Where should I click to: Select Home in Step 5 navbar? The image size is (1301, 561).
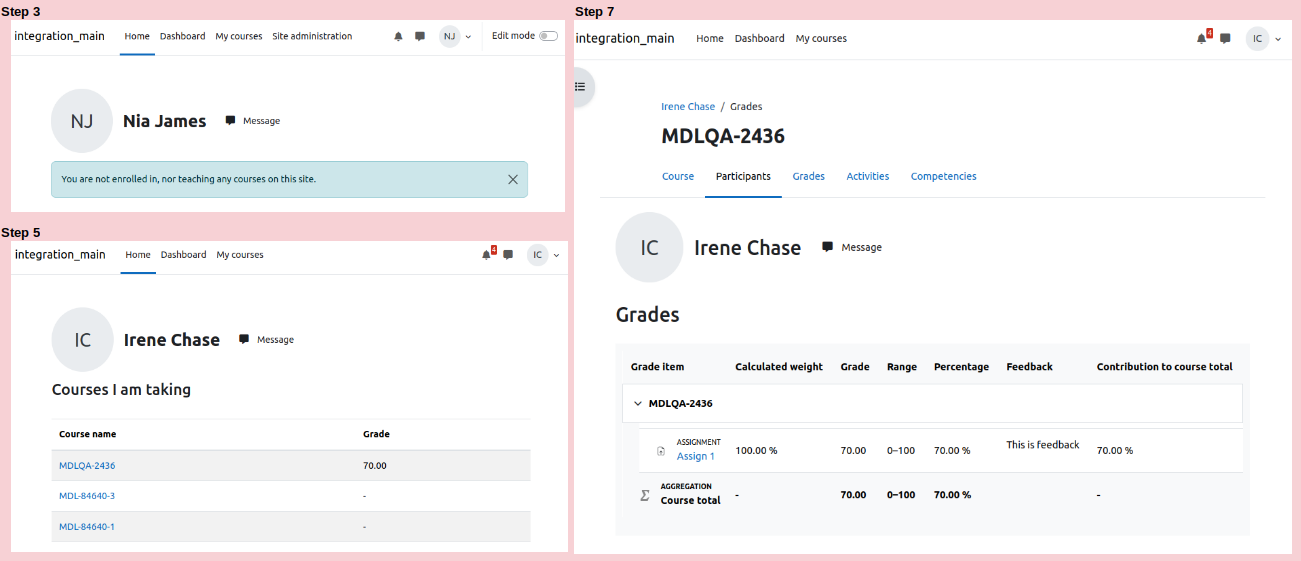[x=138, y=255]
